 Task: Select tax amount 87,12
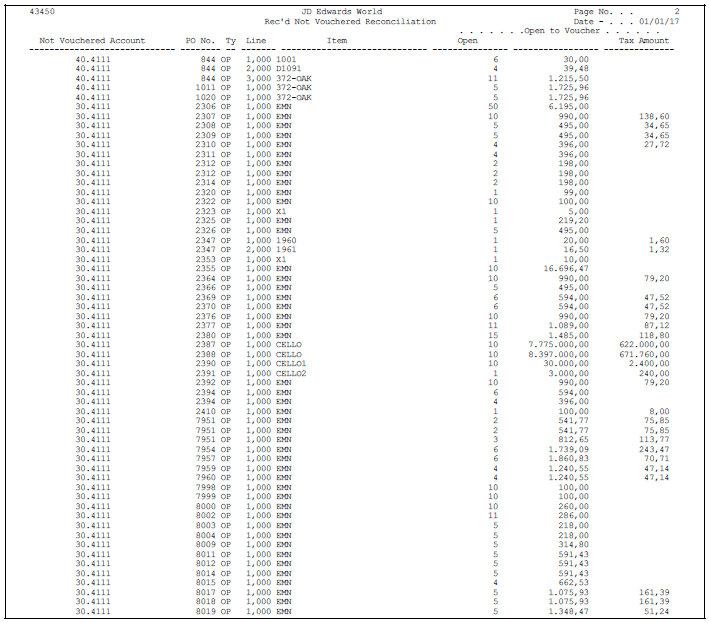[657, 325]
